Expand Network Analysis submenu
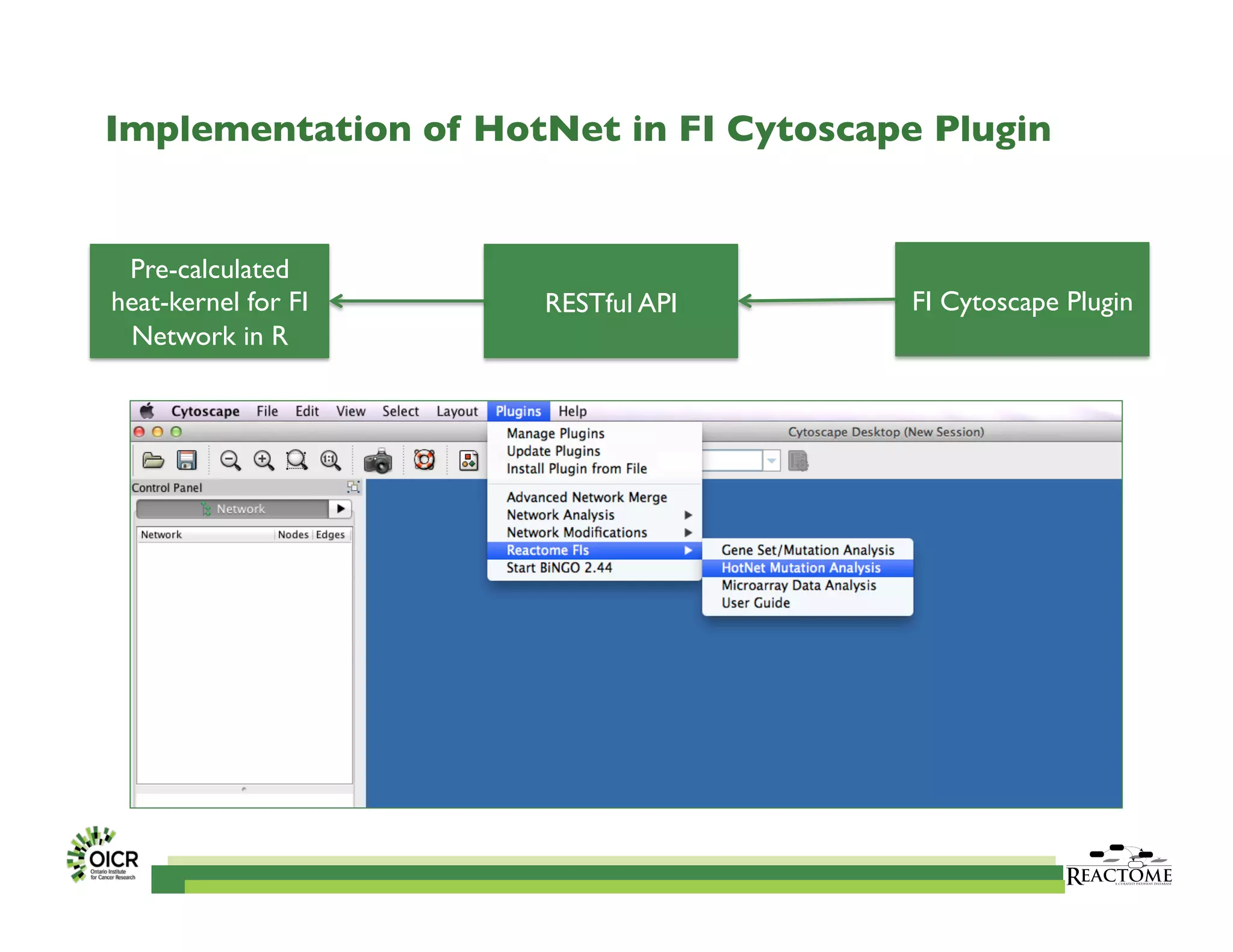The image size is (1233, 952). pyautogui.click(x=594, y=515)
